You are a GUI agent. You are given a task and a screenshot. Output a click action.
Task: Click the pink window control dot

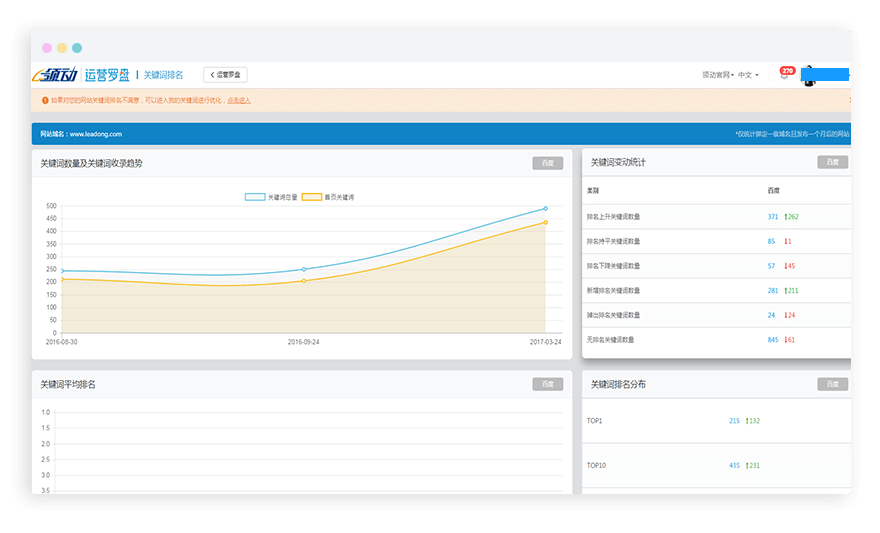47,48
